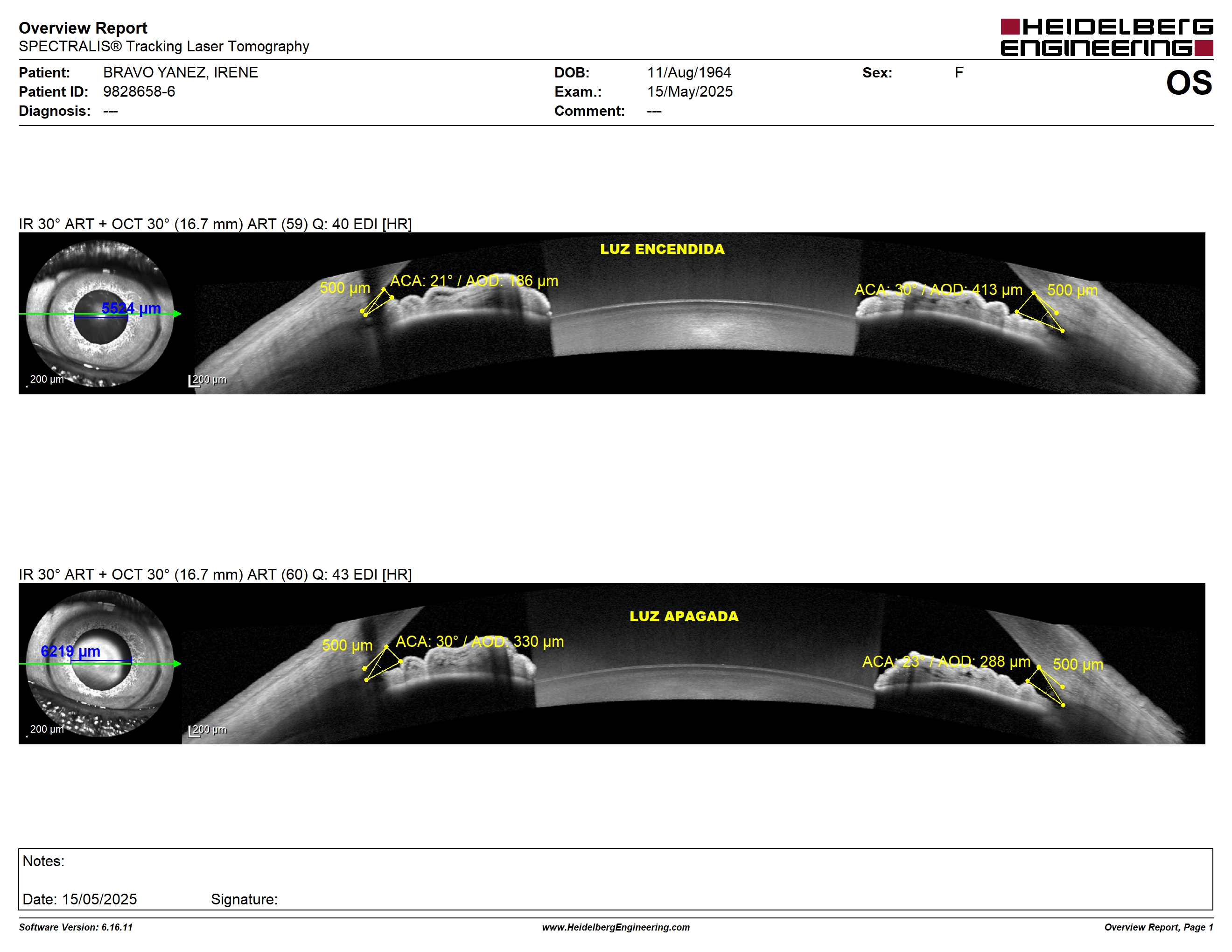Click the LUZ ENCENDIDA annotation

(662, 249)
